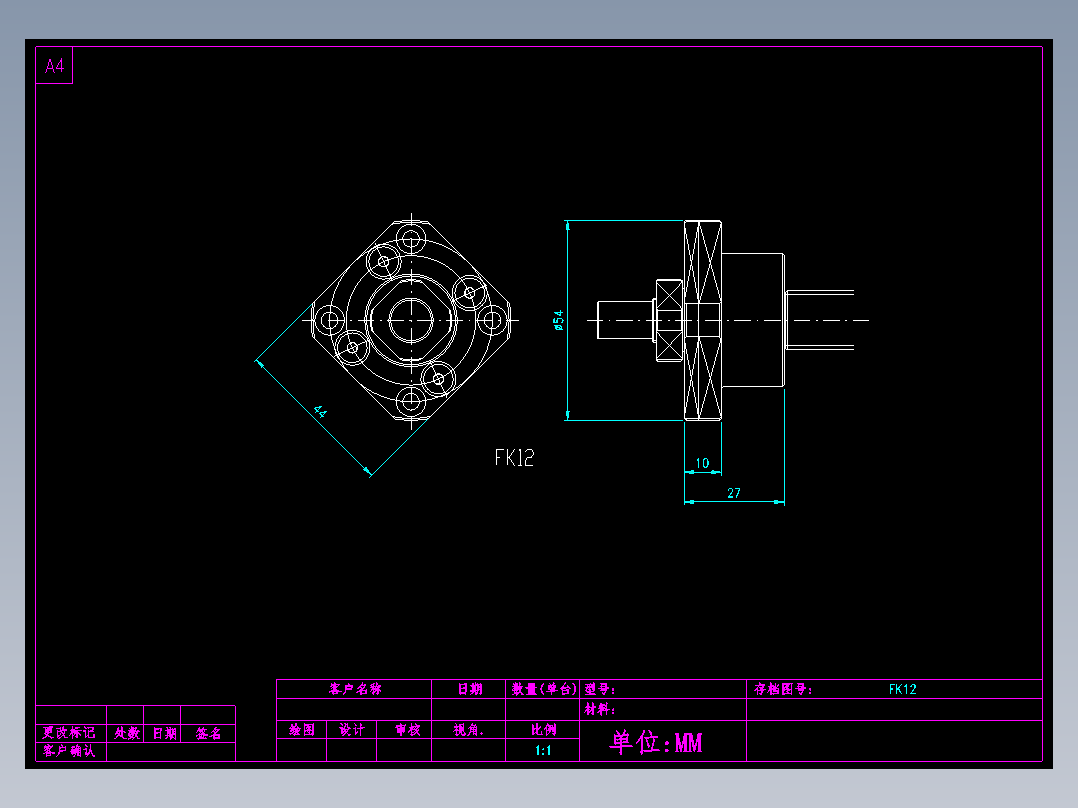
Task: Click the 存档图号: field label
Action: [783, 689]
